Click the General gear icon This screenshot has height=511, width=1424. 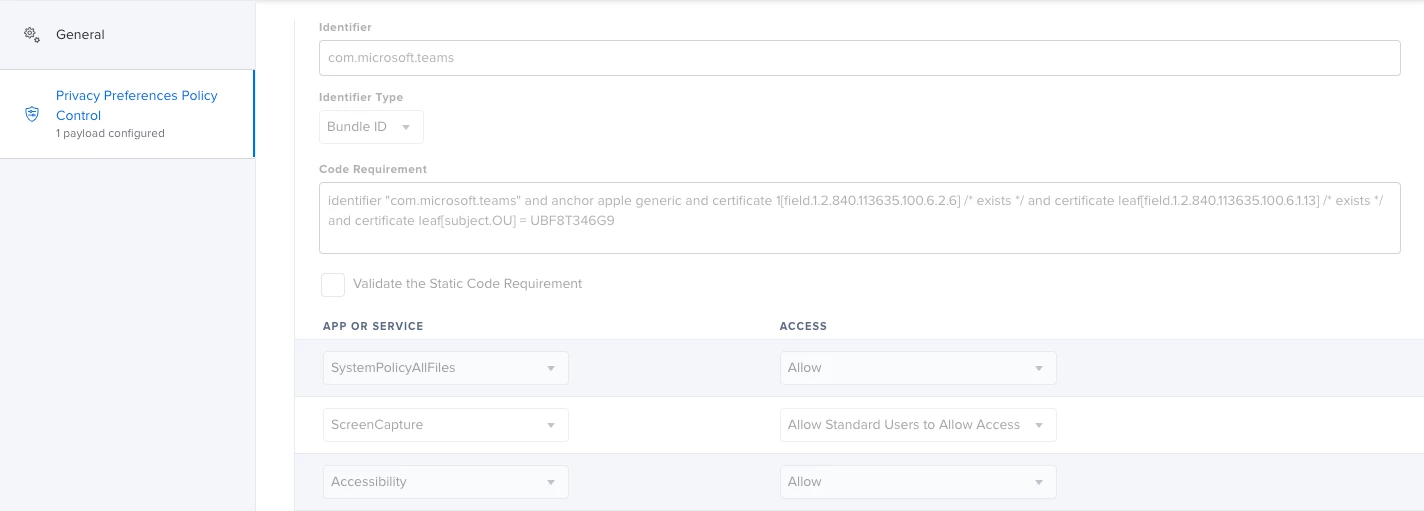(x=32, y=34)
